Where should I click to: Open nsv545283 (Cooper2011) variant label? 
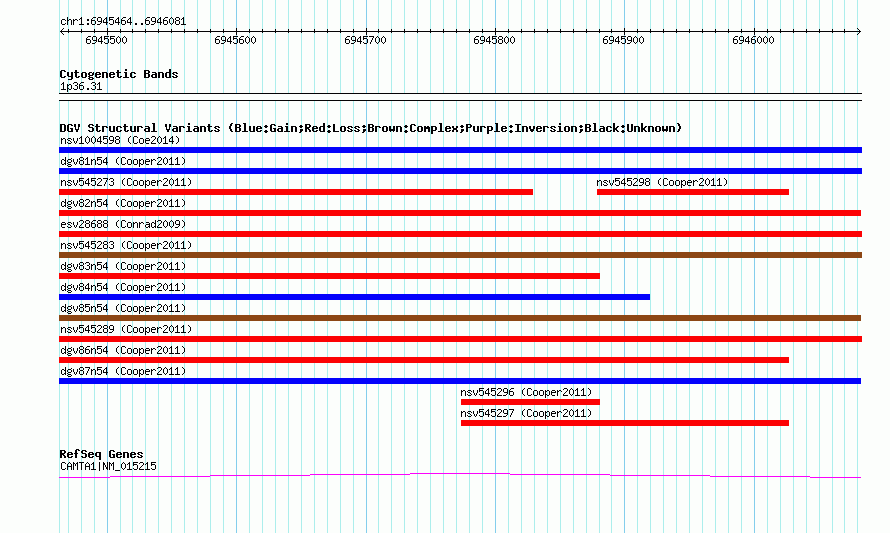[x=126, y=245]
